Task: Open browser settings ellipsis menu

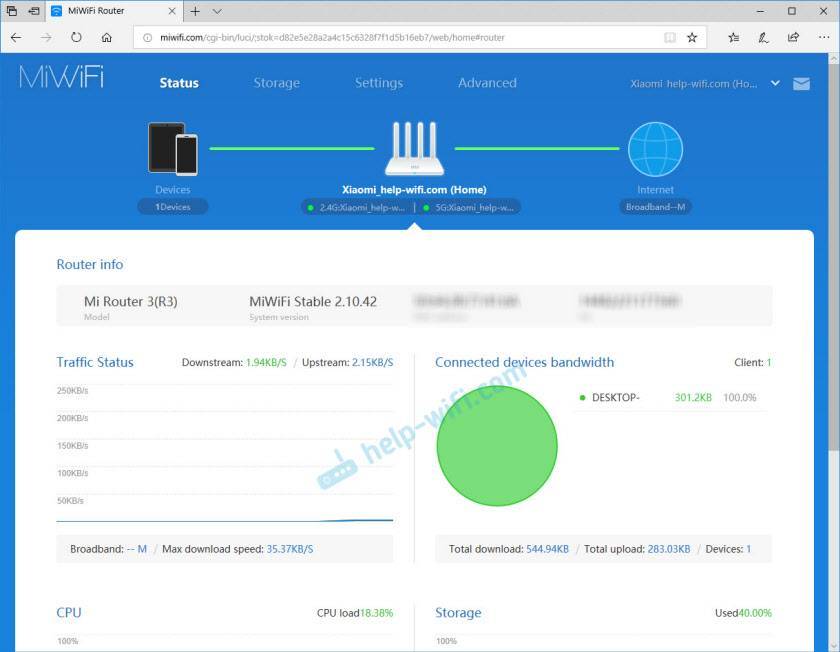Action: coord(821,37)
